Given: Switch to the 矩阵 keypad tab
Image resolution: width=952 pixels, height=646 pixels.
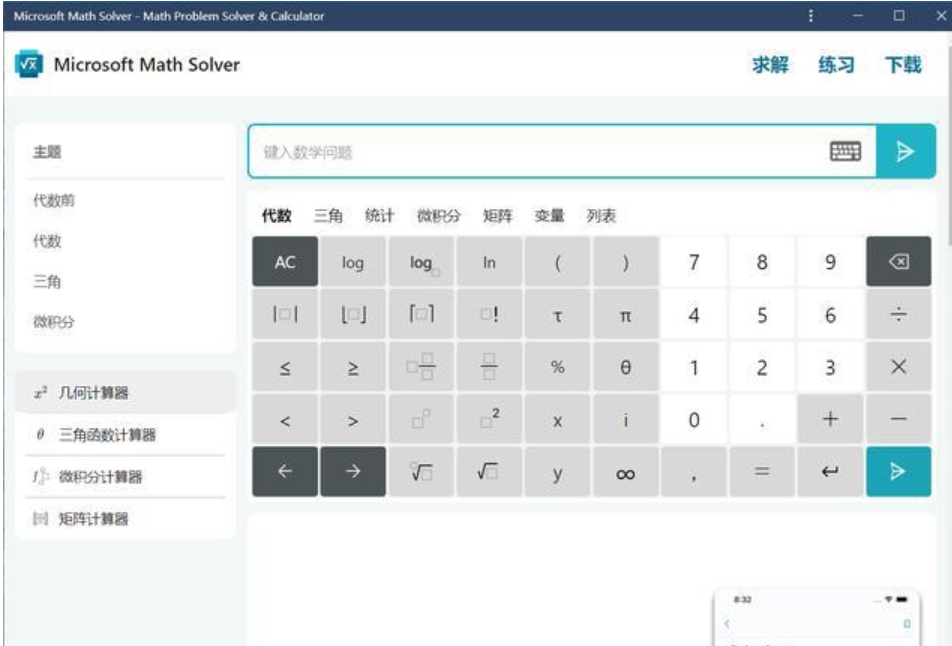Looking at the screenshot, I should tap(497, 216).
